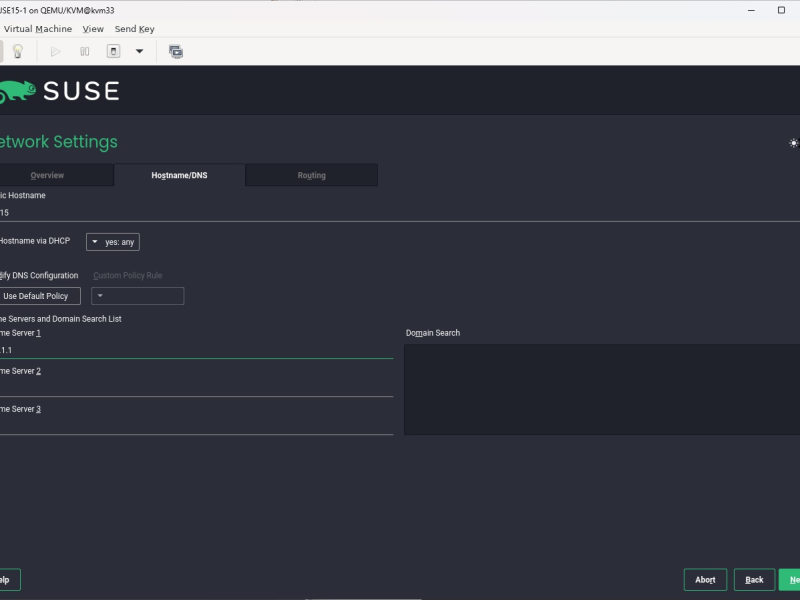800x600 pixels.
Task: Select the Hostname/DNS tab
Action: (179, 175)
